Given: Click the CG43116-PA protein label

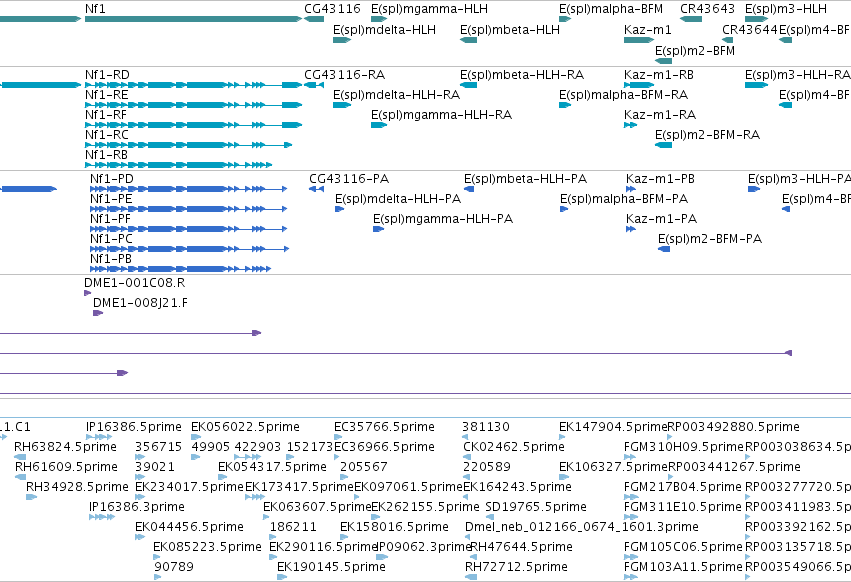Looking at the screenshot, I should (x=349, y=179).
